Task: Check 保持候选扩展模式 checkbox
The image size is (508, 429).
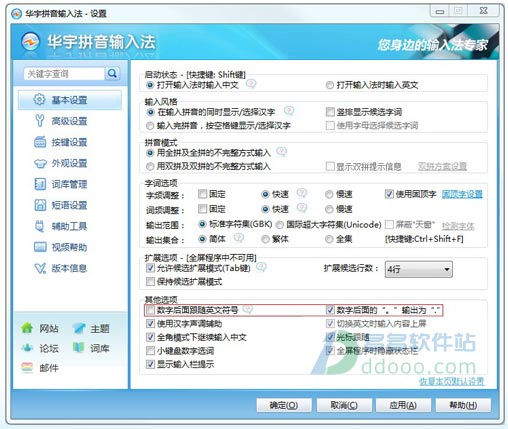Action: (150, 282)
